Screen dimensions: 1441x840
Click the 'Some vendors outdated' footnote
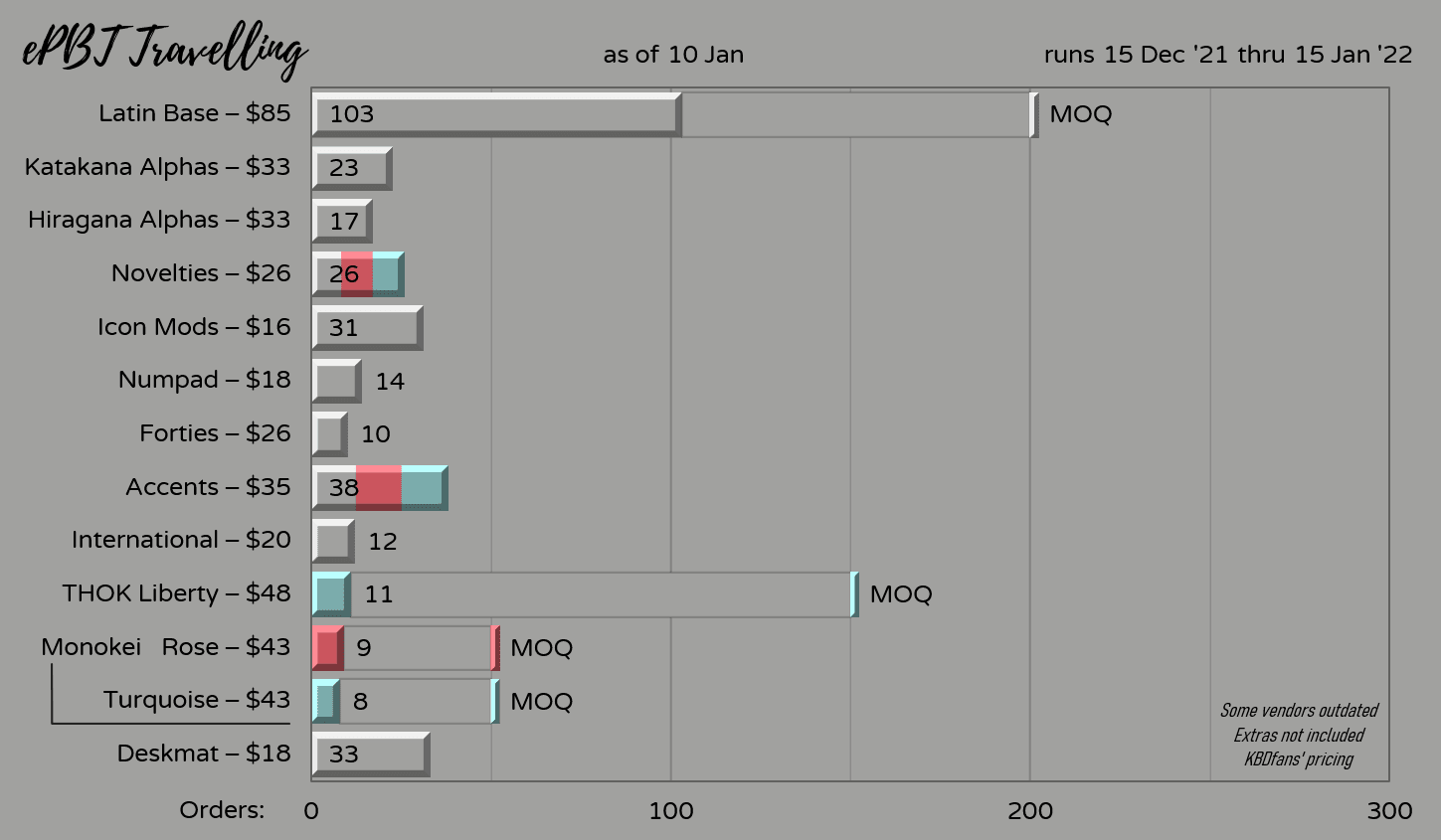(1299, 711)
